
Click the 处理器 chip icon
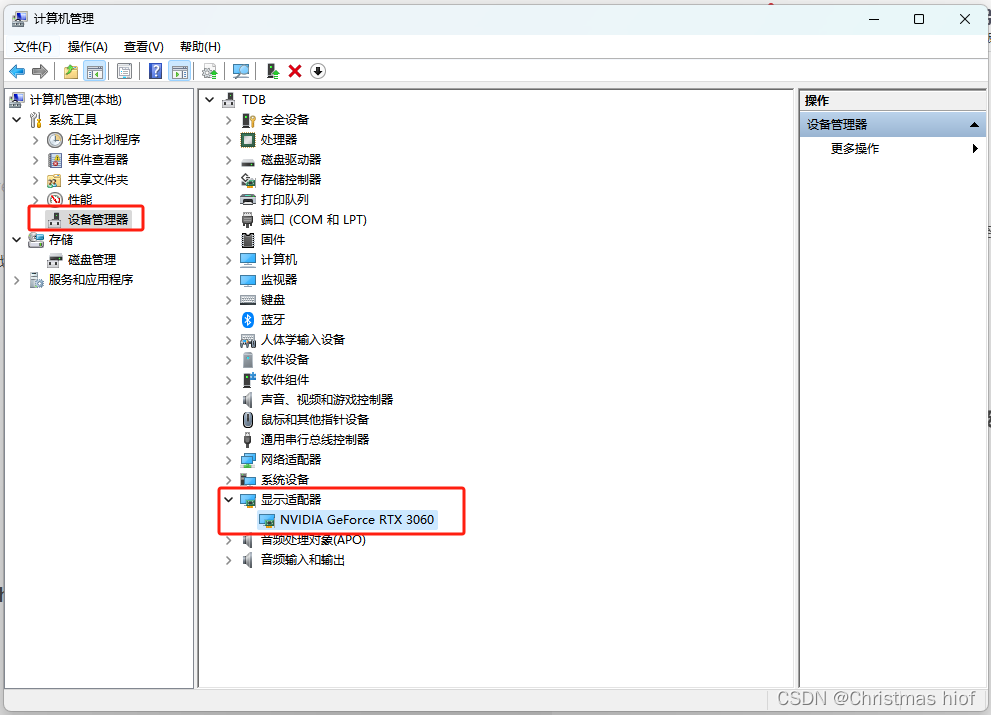coord(248,140)
